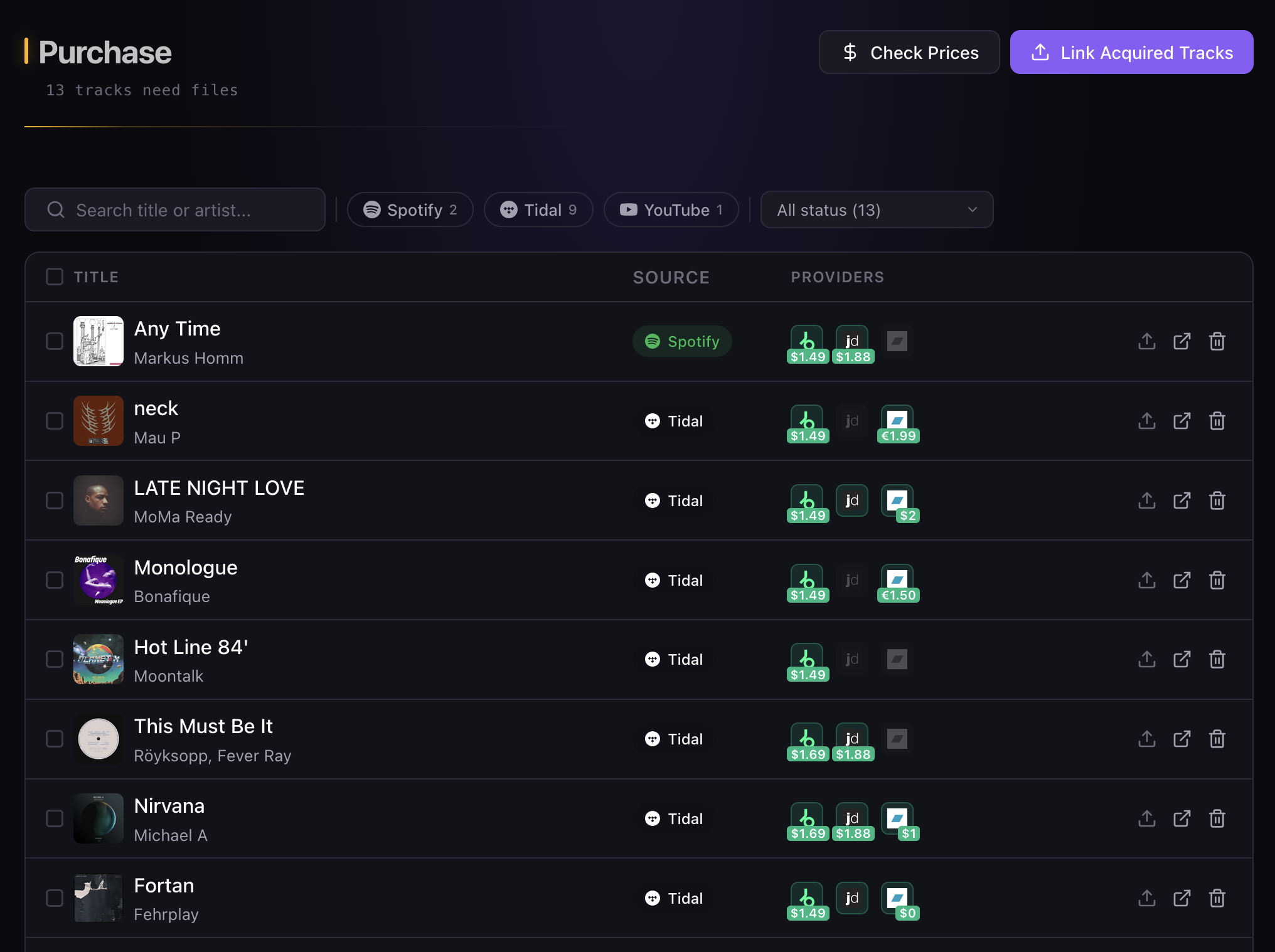Click the Purchase page heading
Screen dimensions: 1275x952
[x=105, y=52]
